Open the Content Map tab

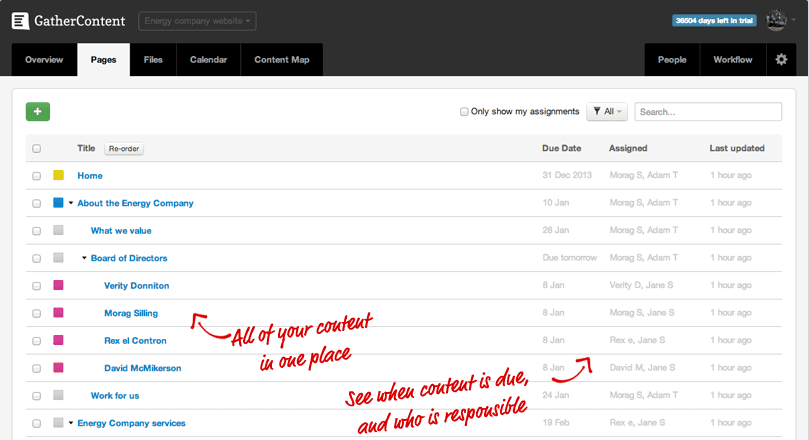pyautogui.click(x=281, y=60)
